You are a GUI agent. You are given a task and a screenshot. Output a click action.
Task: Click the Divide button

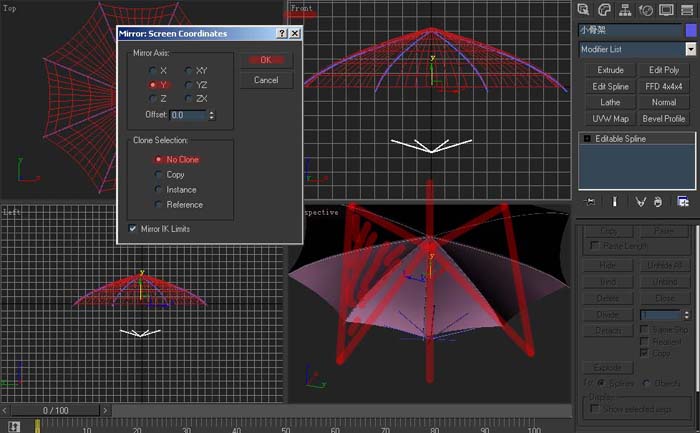click(608, 314)
